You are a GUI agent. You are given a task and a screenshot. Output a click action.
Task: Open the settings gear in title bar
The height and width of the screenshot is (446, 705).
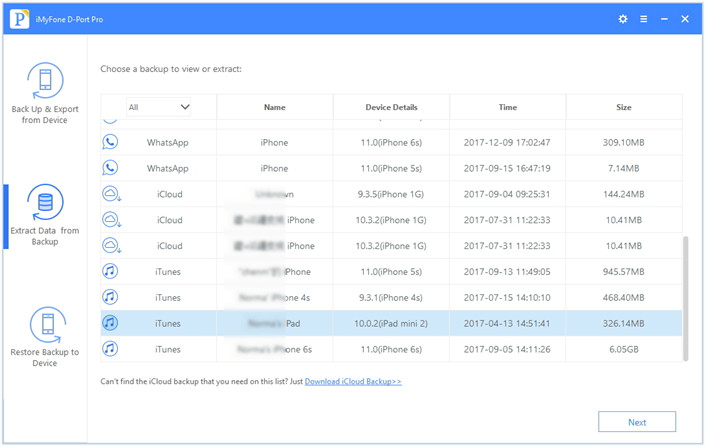pos(623,19)
